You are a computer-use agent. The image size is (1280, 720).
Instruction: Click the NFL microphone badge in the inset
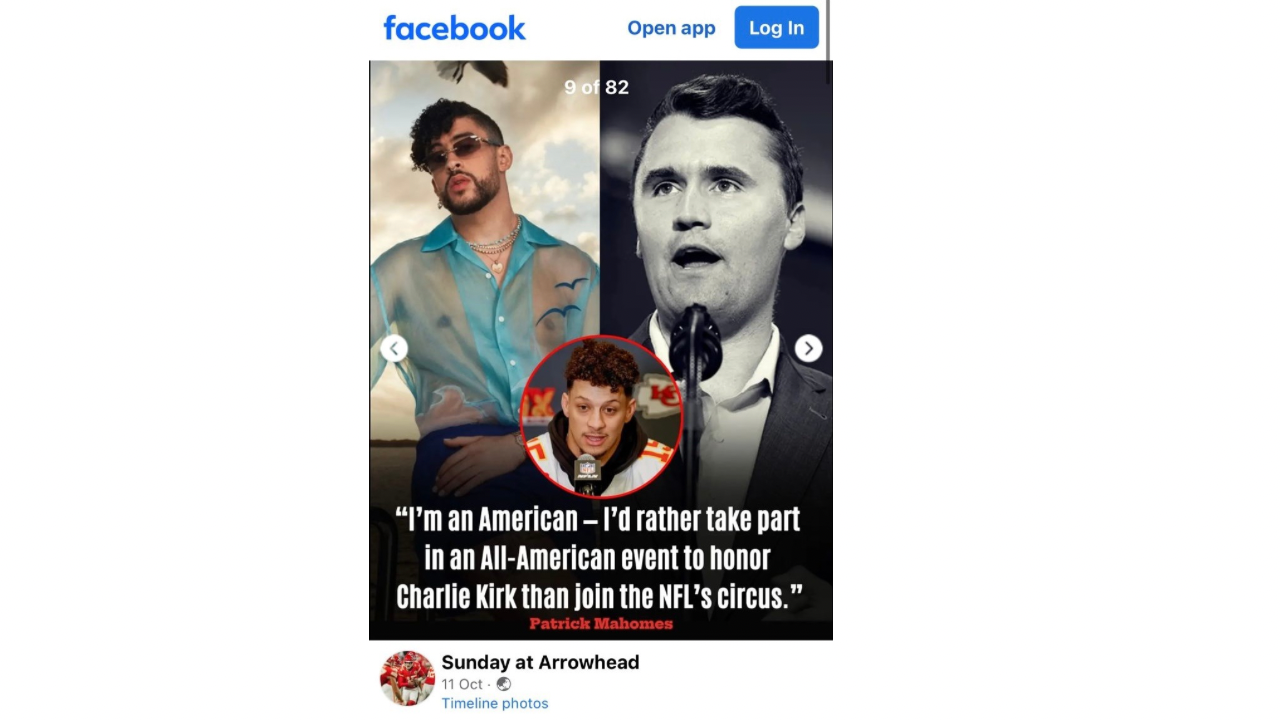coord(587,470)
